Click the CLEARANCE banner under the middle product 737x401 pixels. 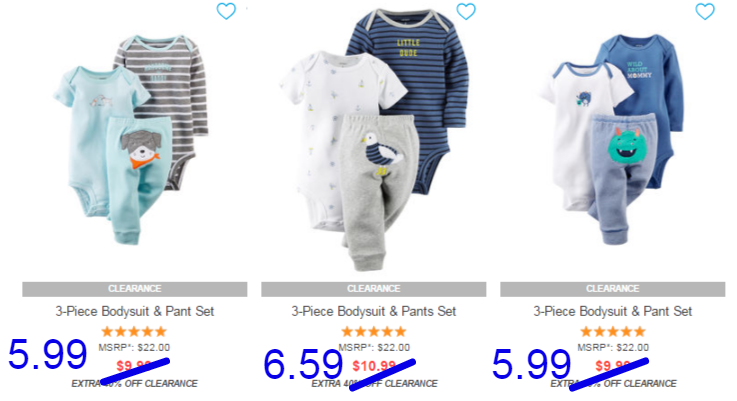tap(374, 289)
